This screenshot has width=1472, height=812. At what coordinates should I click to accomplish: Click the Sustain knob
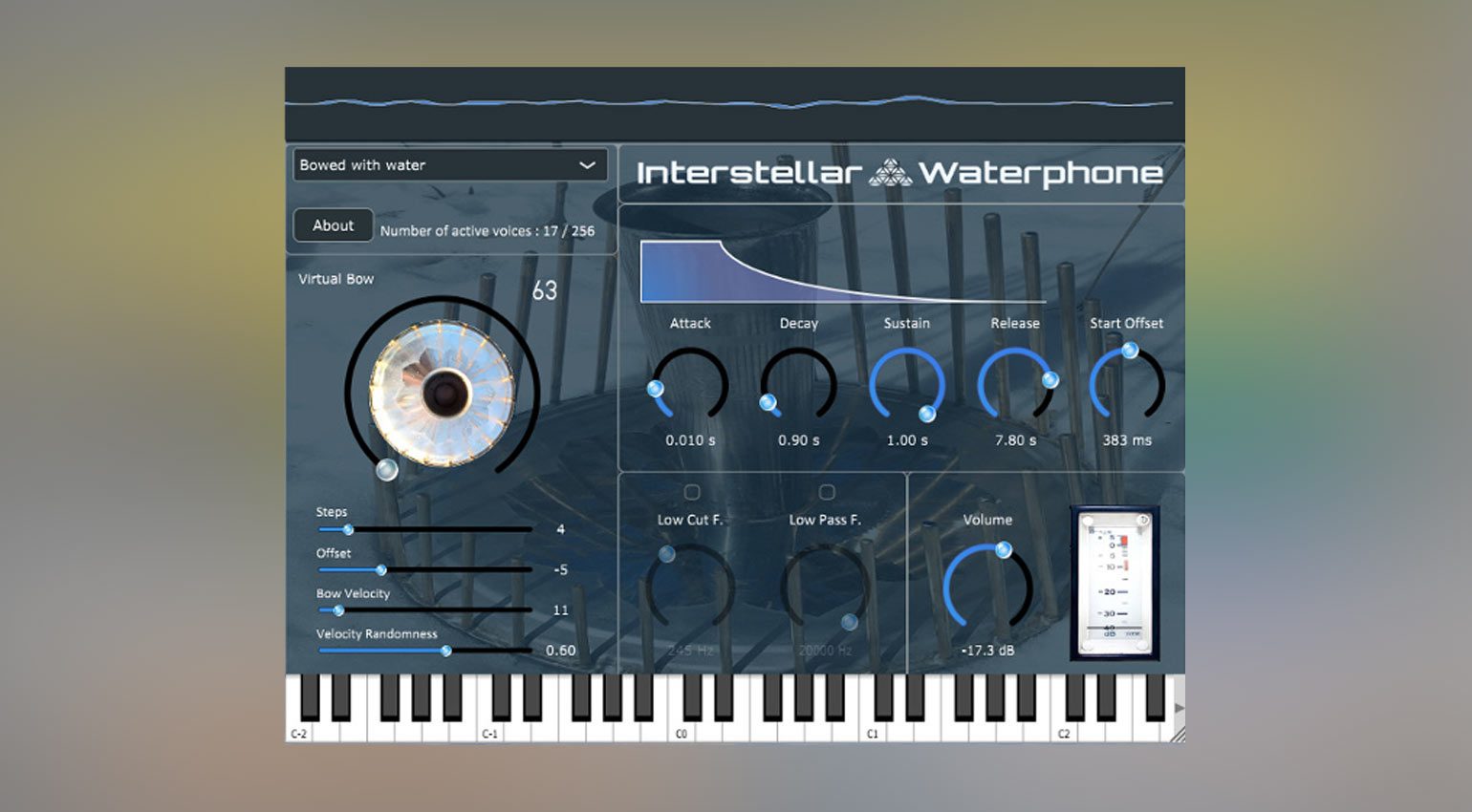pos(907,384)
